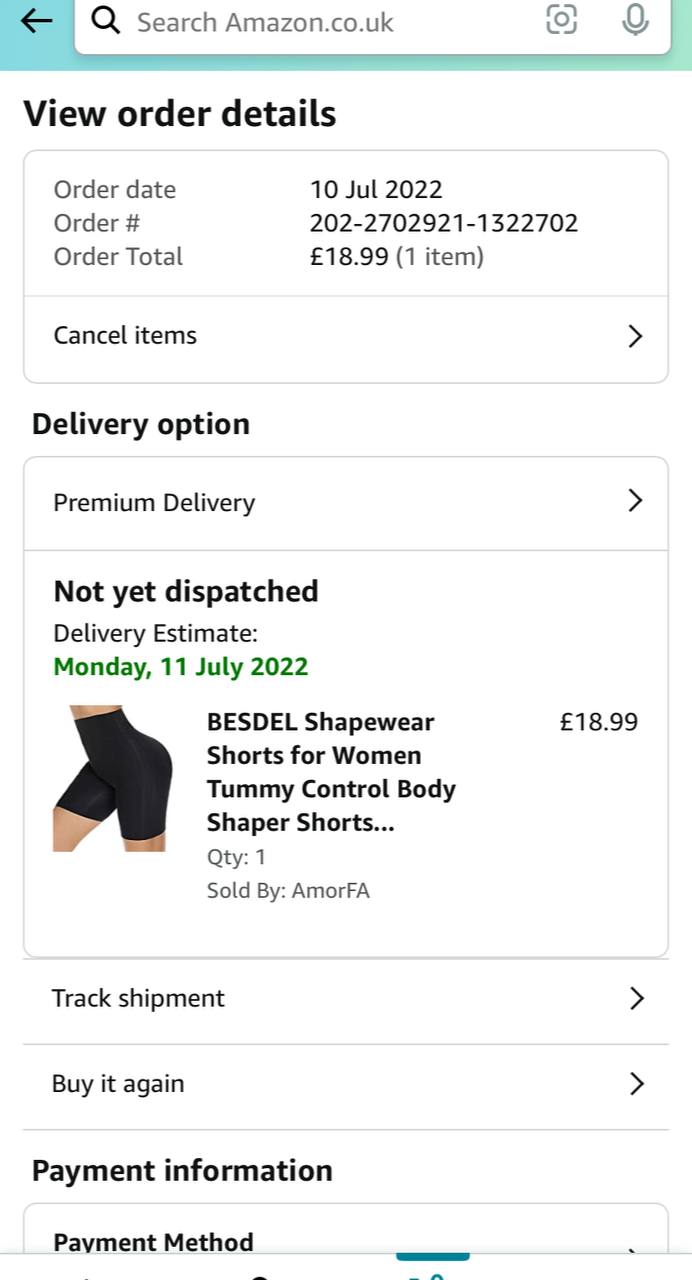This screenshot has width=692, height=1280.
Task: Expand the Track shipment chevron
Action: 636,998
